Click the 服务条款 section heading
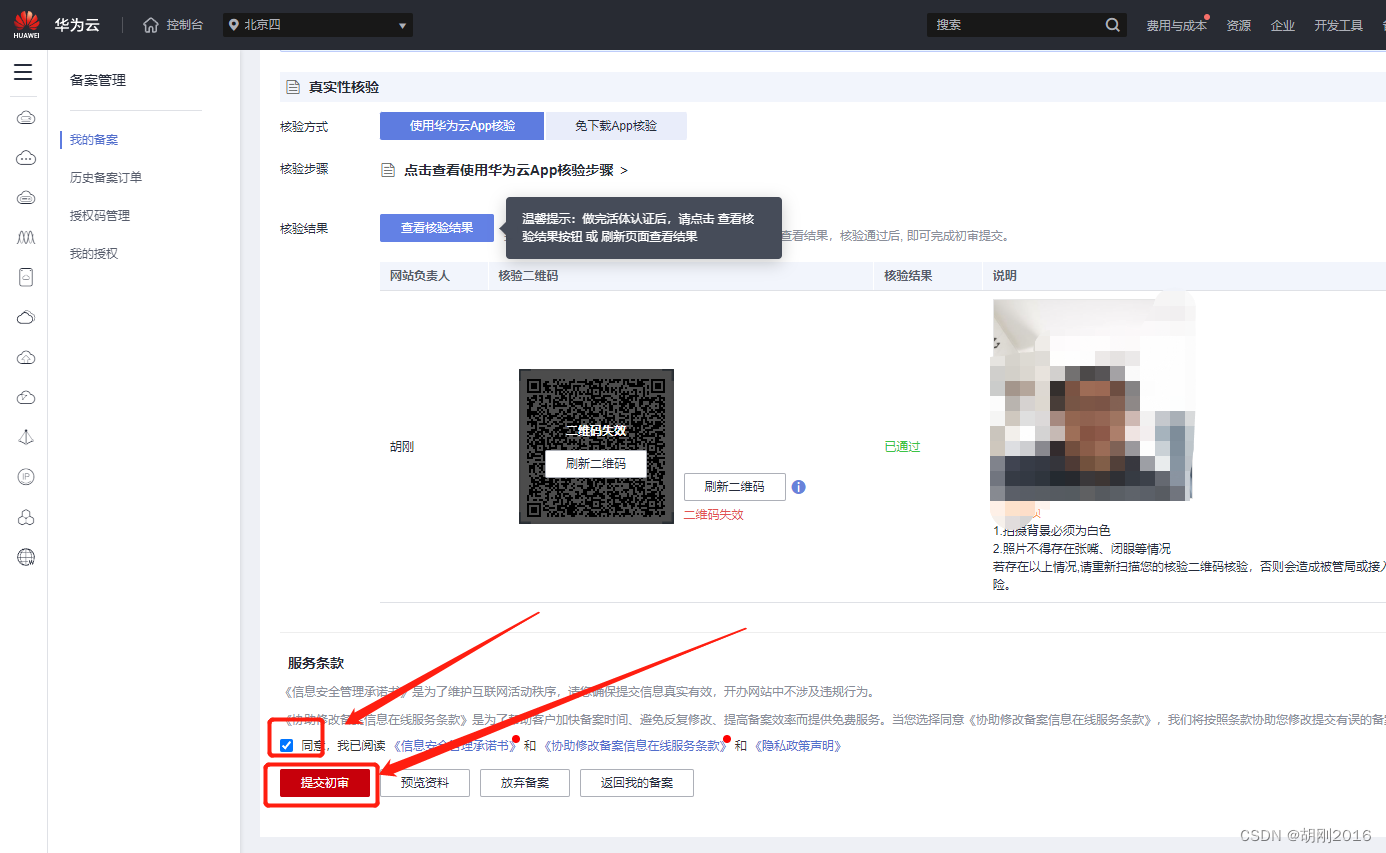This screenshot has height=853, width=1386. (316, 664)
